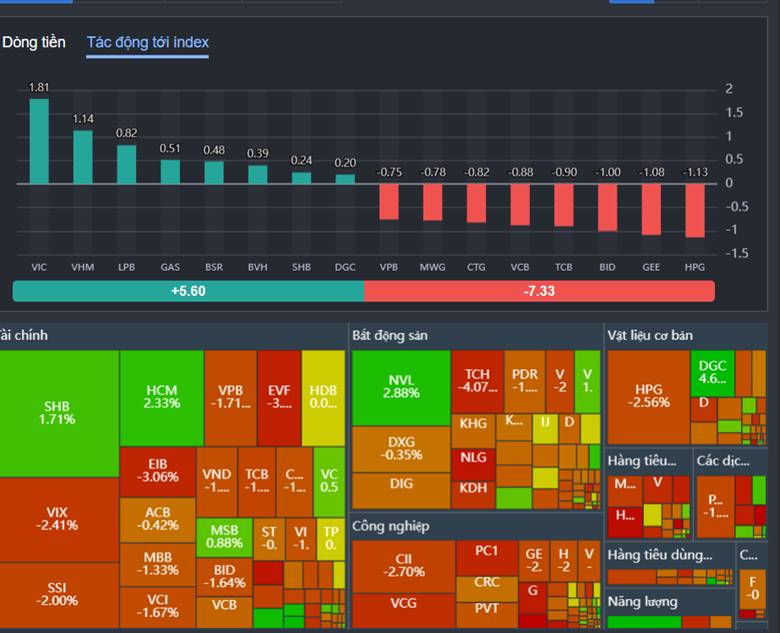Open the DXG -0.35% tile

tap(401, 449)
